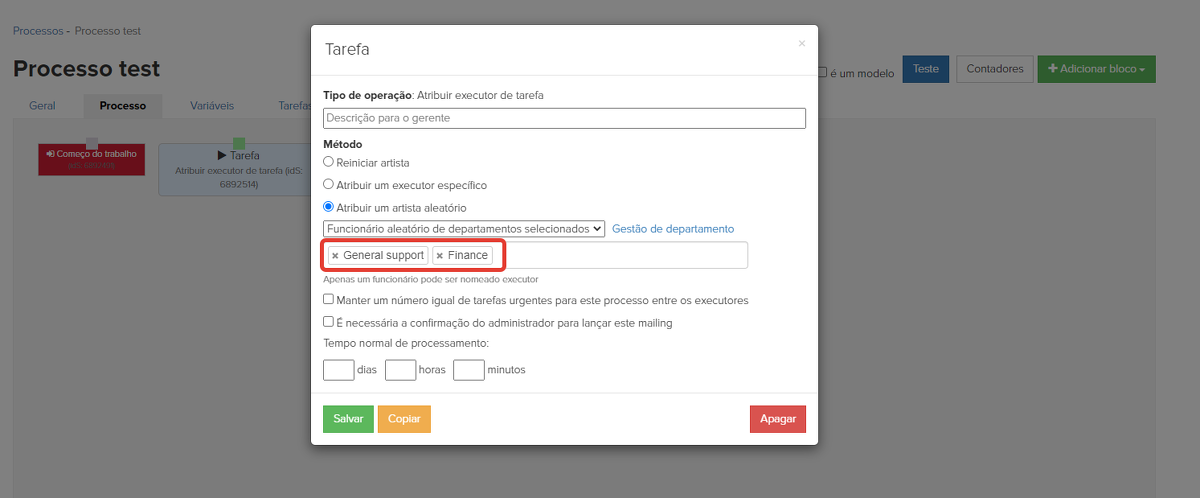Image resolution: width=1200 pixels, height=498 pixels.
Task: Open the Gestão de departamento link
Action: [x=672, y=229]
